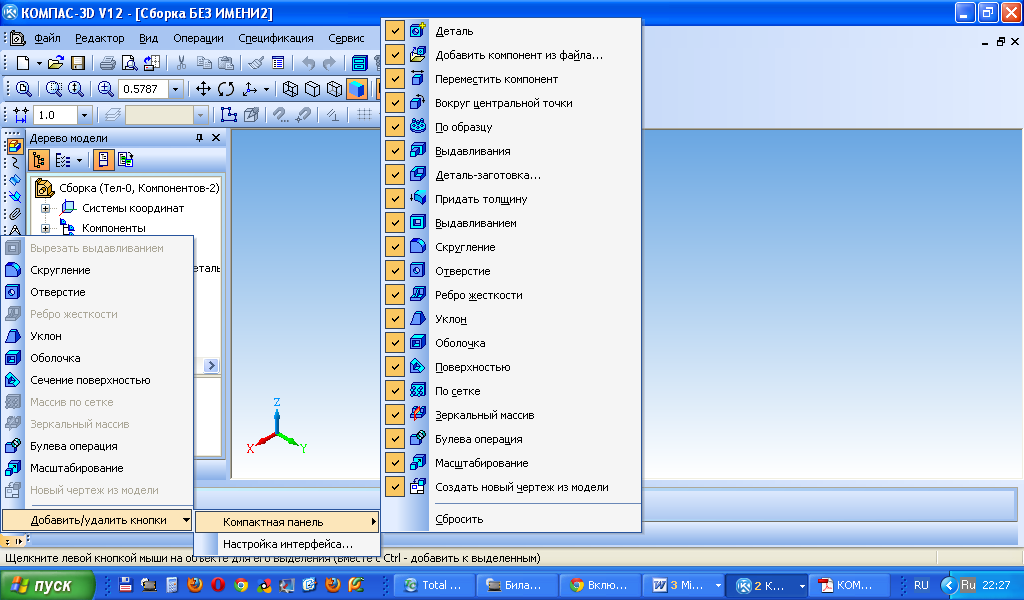This screenshot has width=1024, height=600.
Task: Click the Undo arrow icon
Action: click(309, 63)
